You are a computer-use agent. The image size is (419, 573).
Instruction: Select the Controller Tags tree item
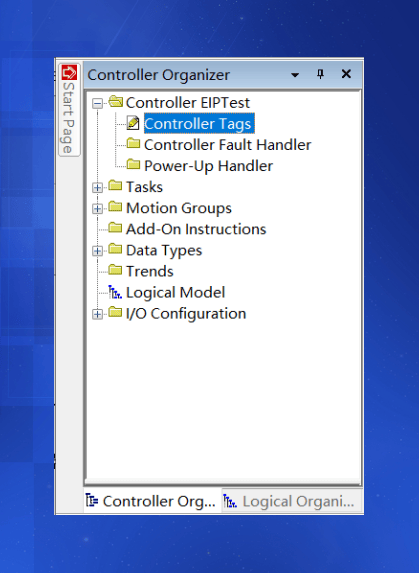pyautogui.click(x=198, y=124)
